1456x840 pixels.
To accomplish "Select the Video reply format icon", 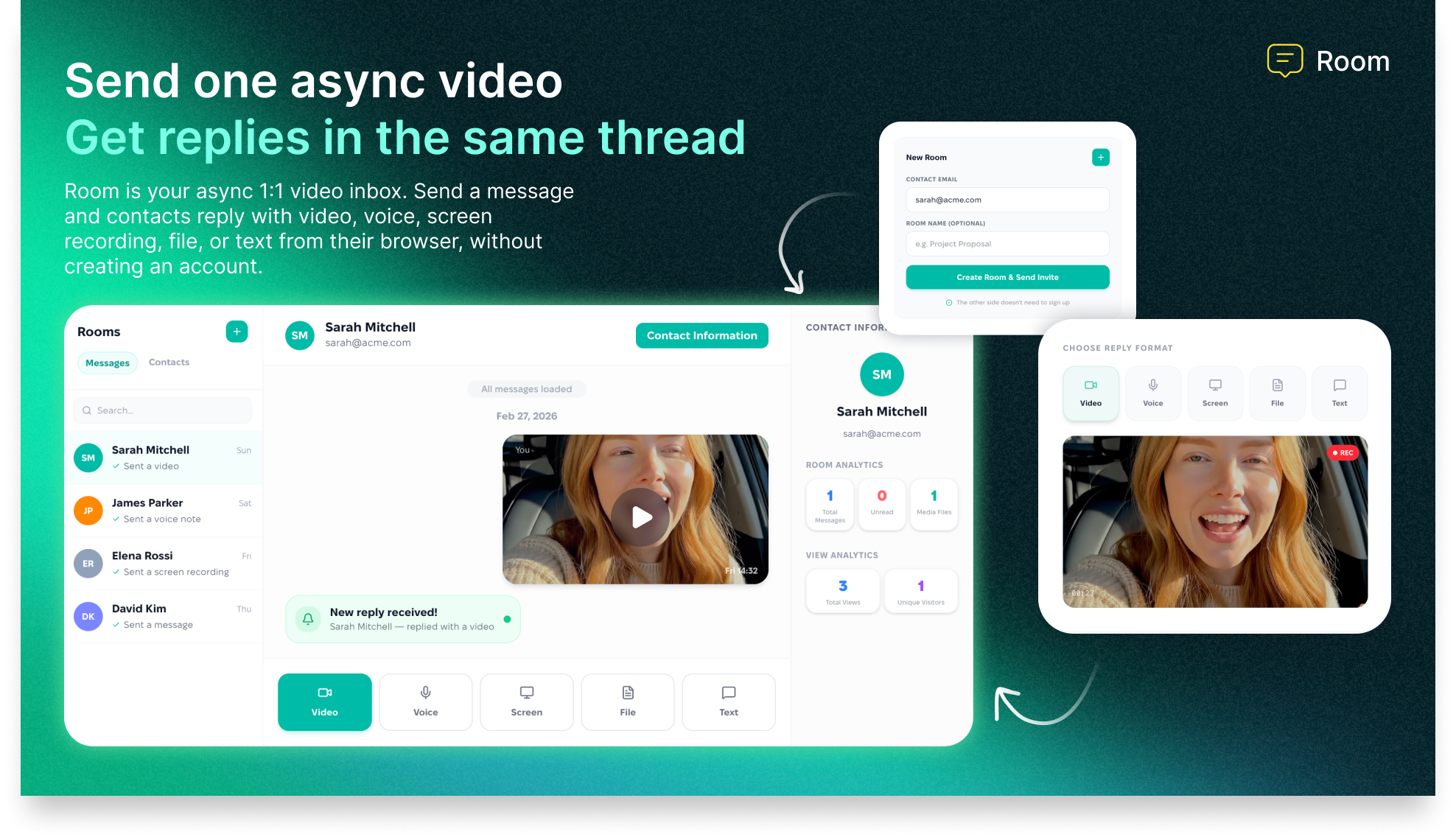I will (x=324, y=701).
